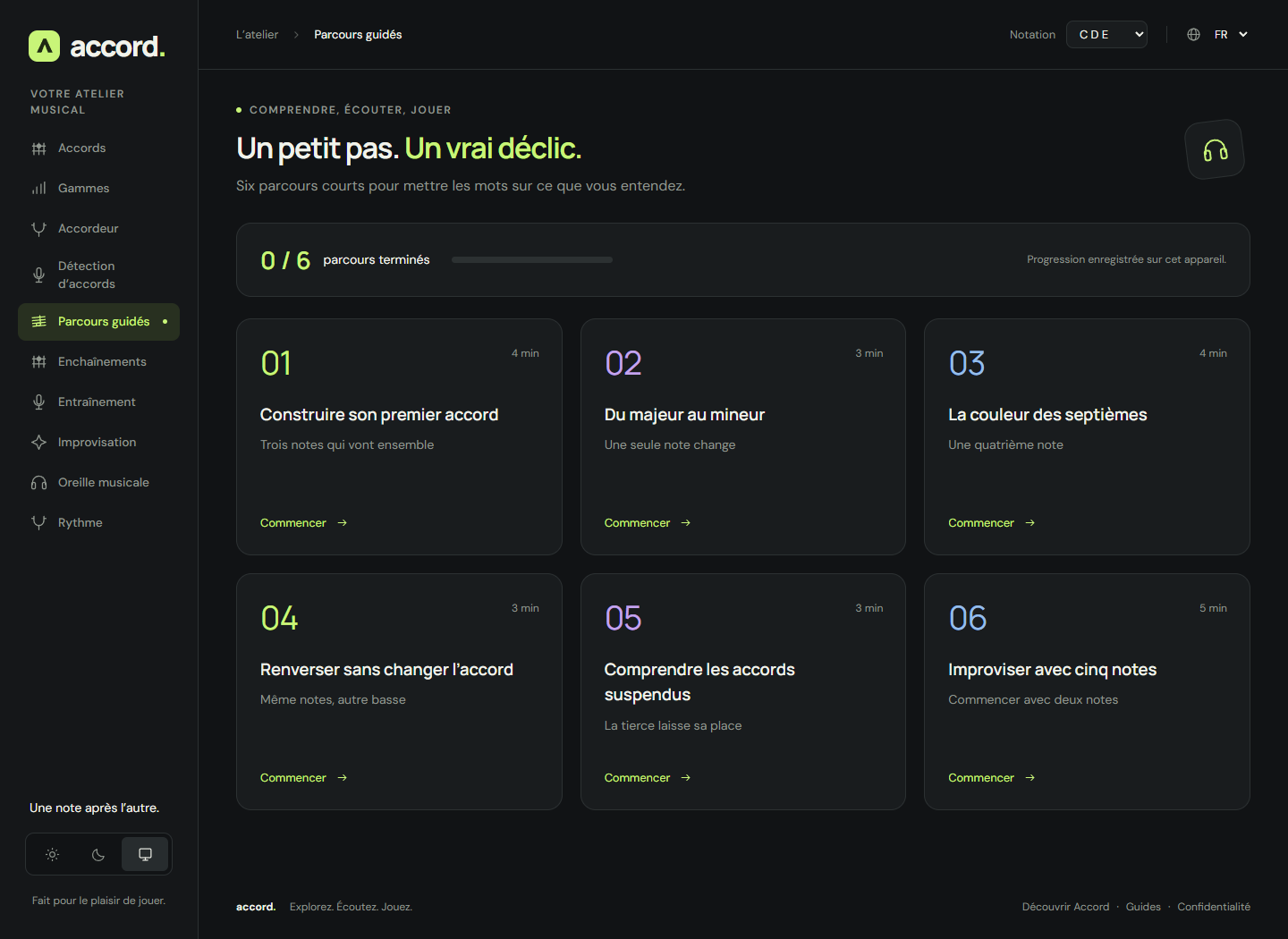
Task: Click the Improviser avec cinq notes title
Action: [1053, 670]
